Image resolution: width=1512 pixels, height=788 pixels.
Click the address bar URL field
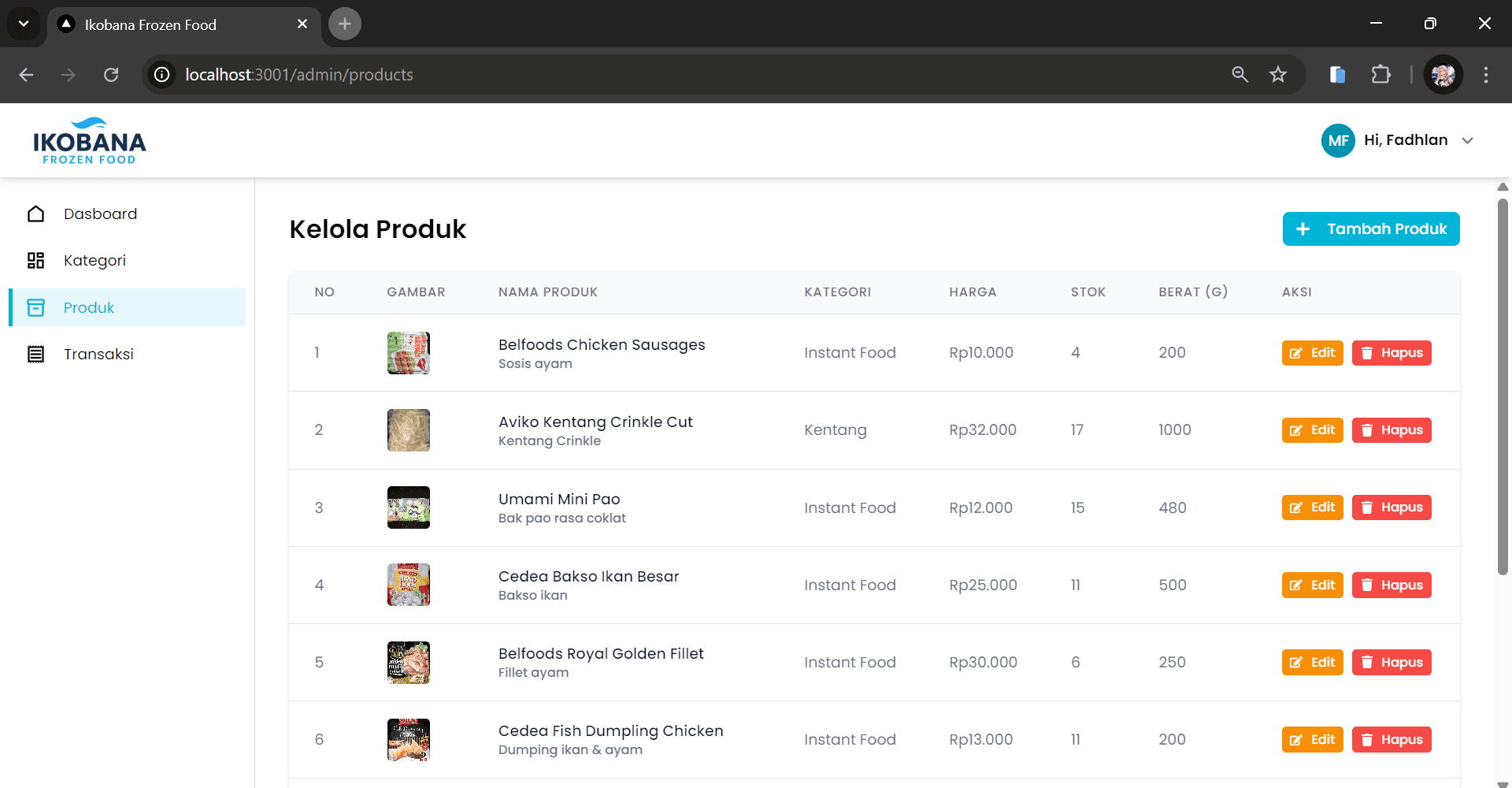pos(630,75)
